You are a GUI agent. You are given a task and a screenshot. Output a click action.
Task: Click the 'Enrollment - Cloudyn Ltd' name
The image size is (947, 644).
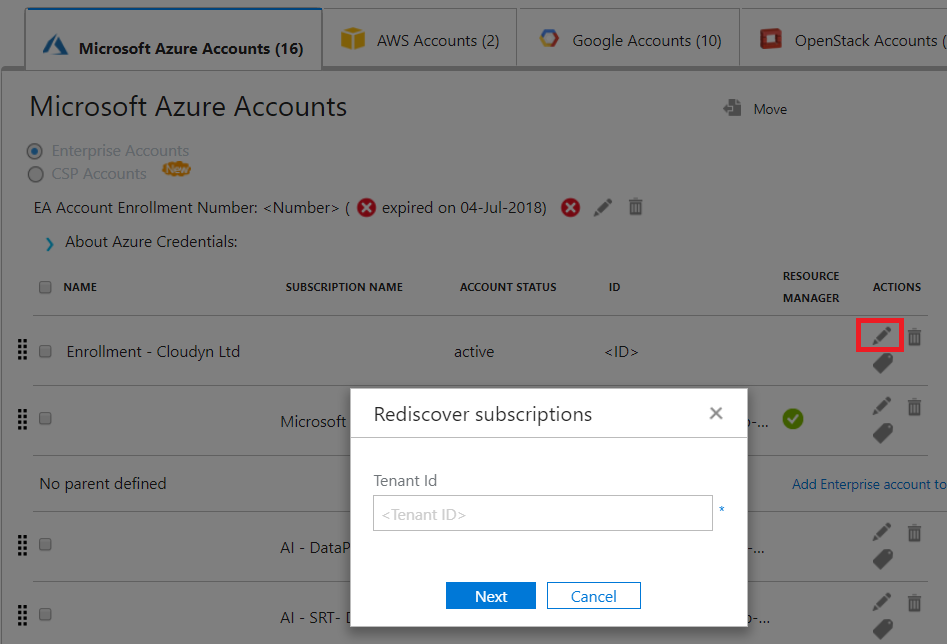pyautogui.click(x=153, y=352)
